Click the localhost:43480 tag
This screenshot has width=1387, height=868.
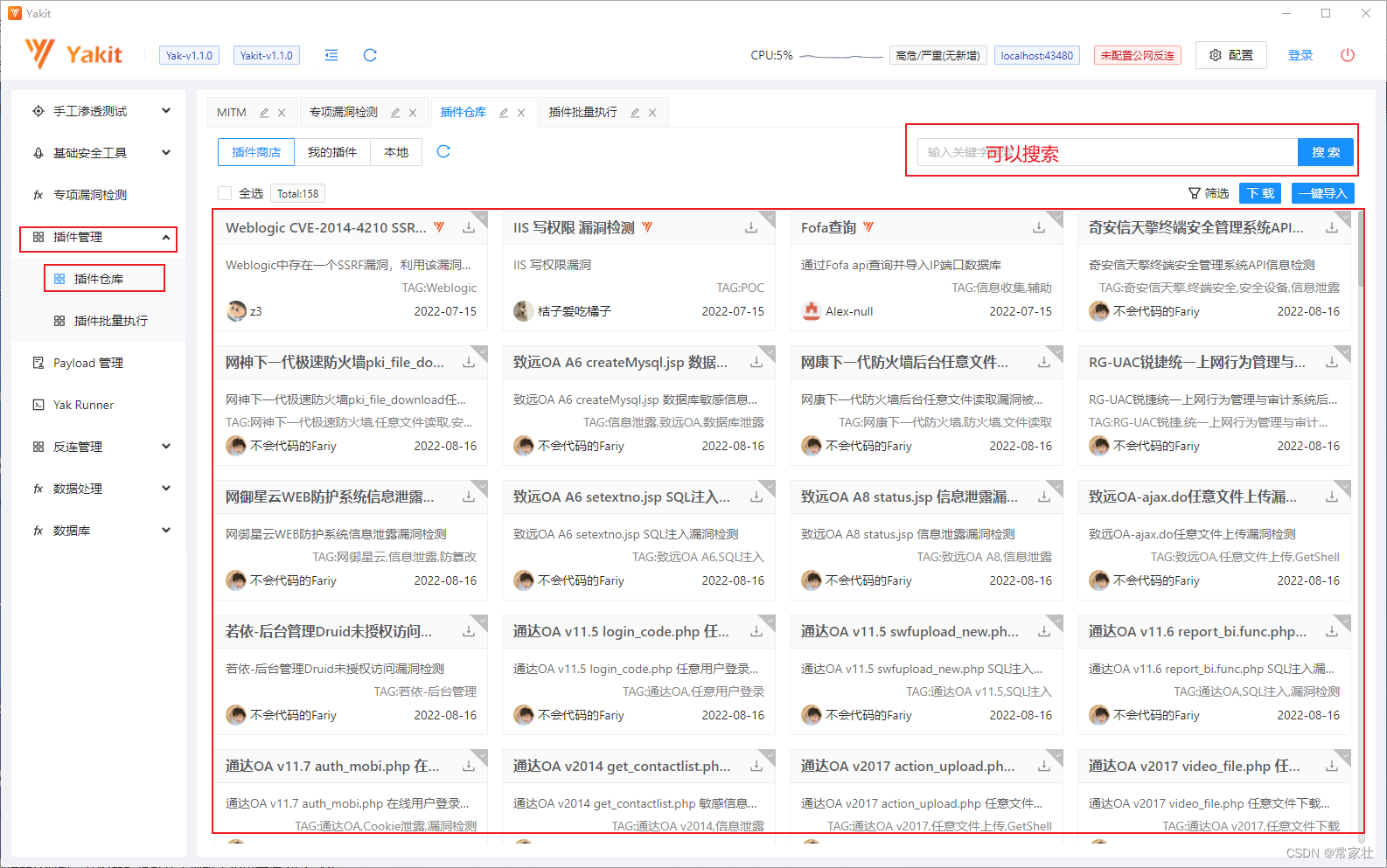point(1037,55)
